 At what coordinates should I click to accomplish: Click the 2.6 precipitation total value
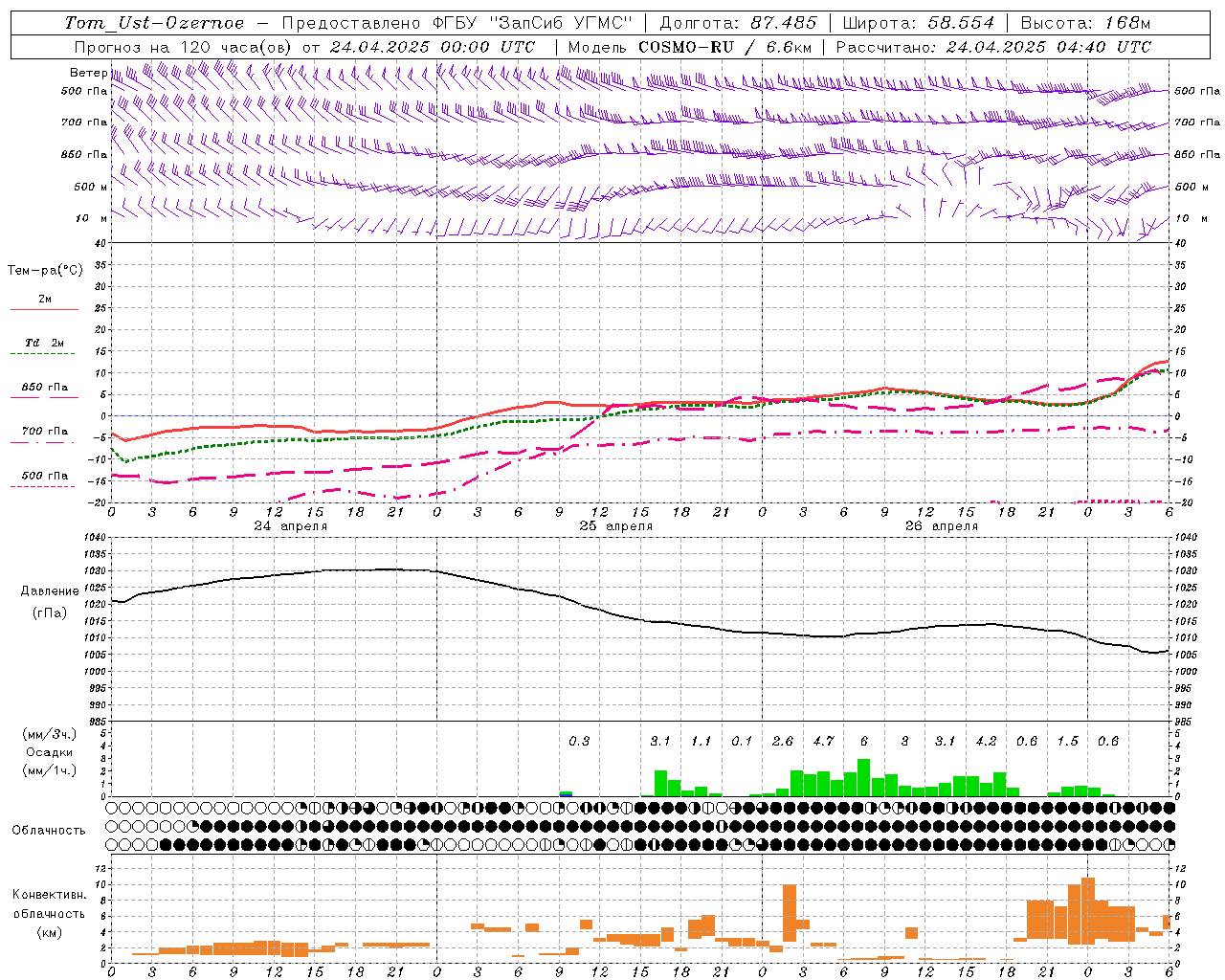(x=783, y=742)
